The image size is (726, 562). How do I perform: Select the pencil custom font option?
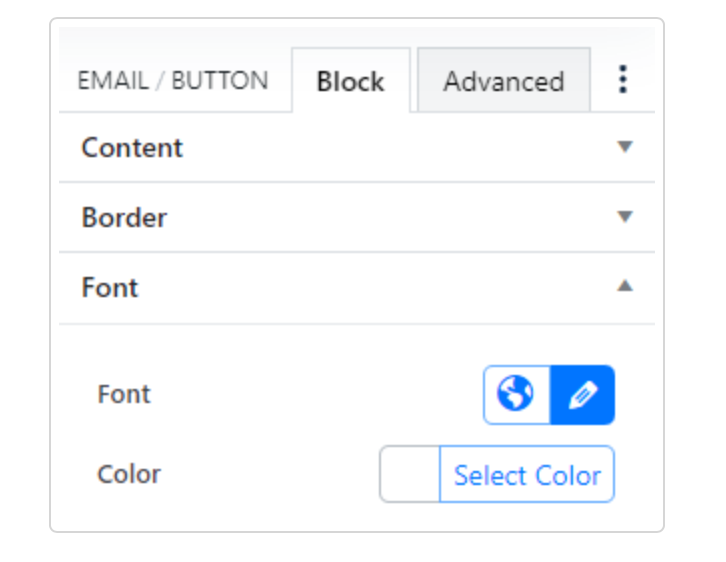point(582,394)
